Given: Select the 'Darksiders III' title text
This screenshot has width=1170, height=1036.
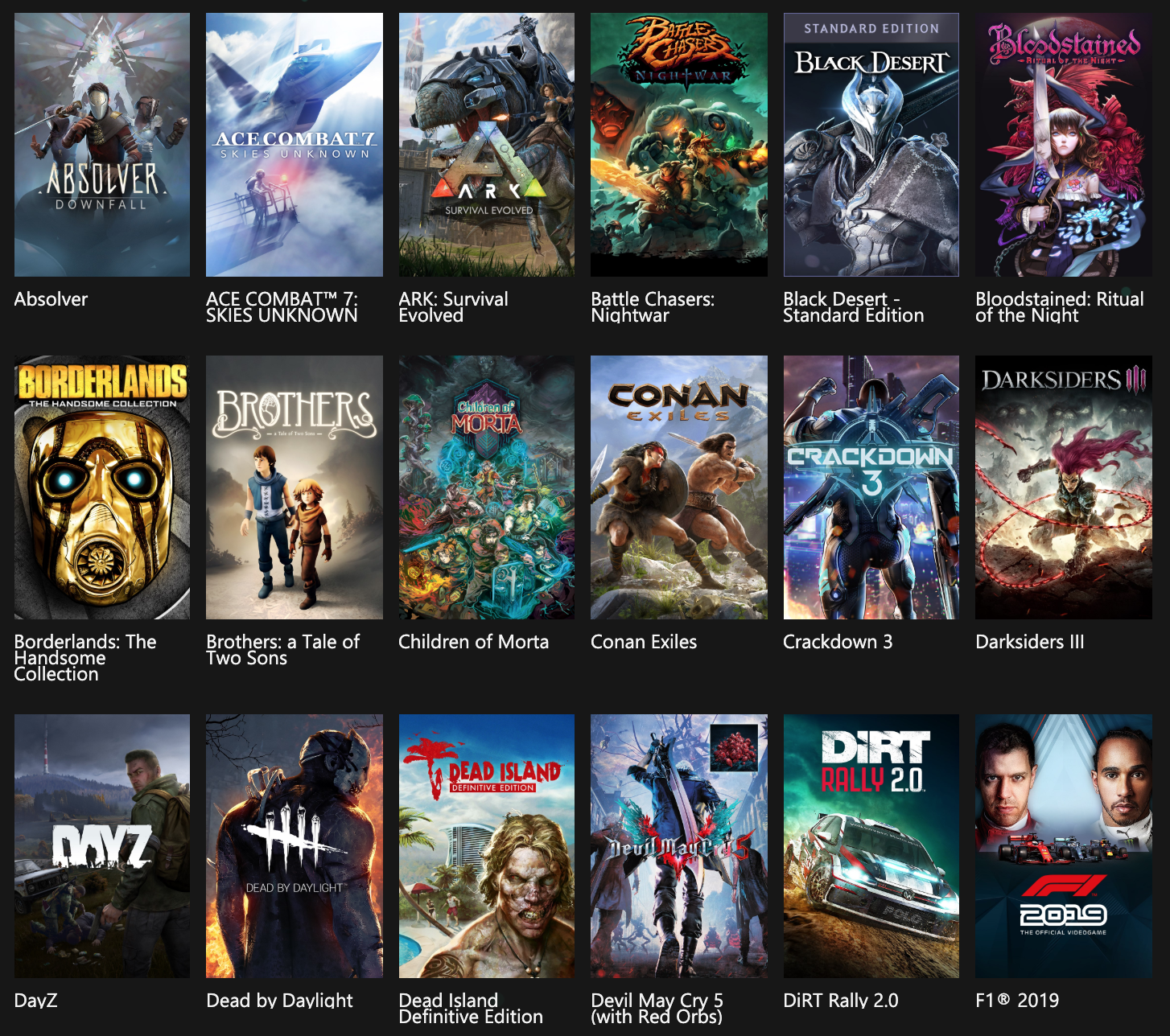Looking at the screenshot, I should pos(1030,642).
